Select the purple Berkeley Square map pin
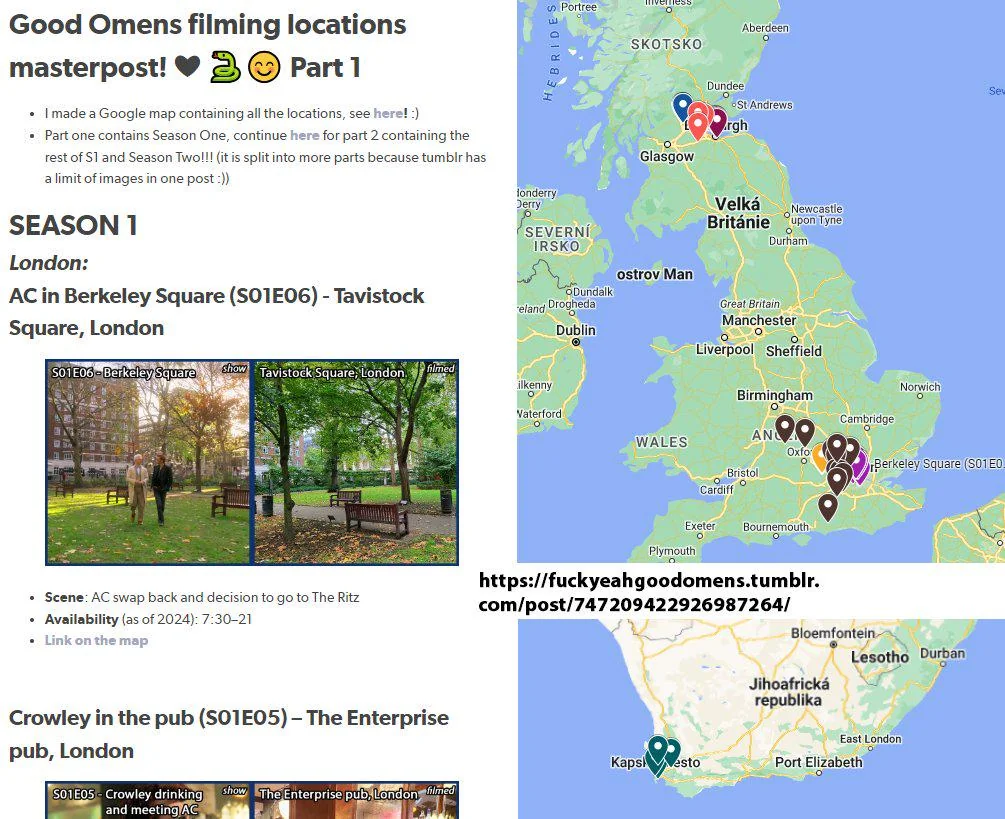This screenshot has width=1005, height=819. [x=859, y=463]
